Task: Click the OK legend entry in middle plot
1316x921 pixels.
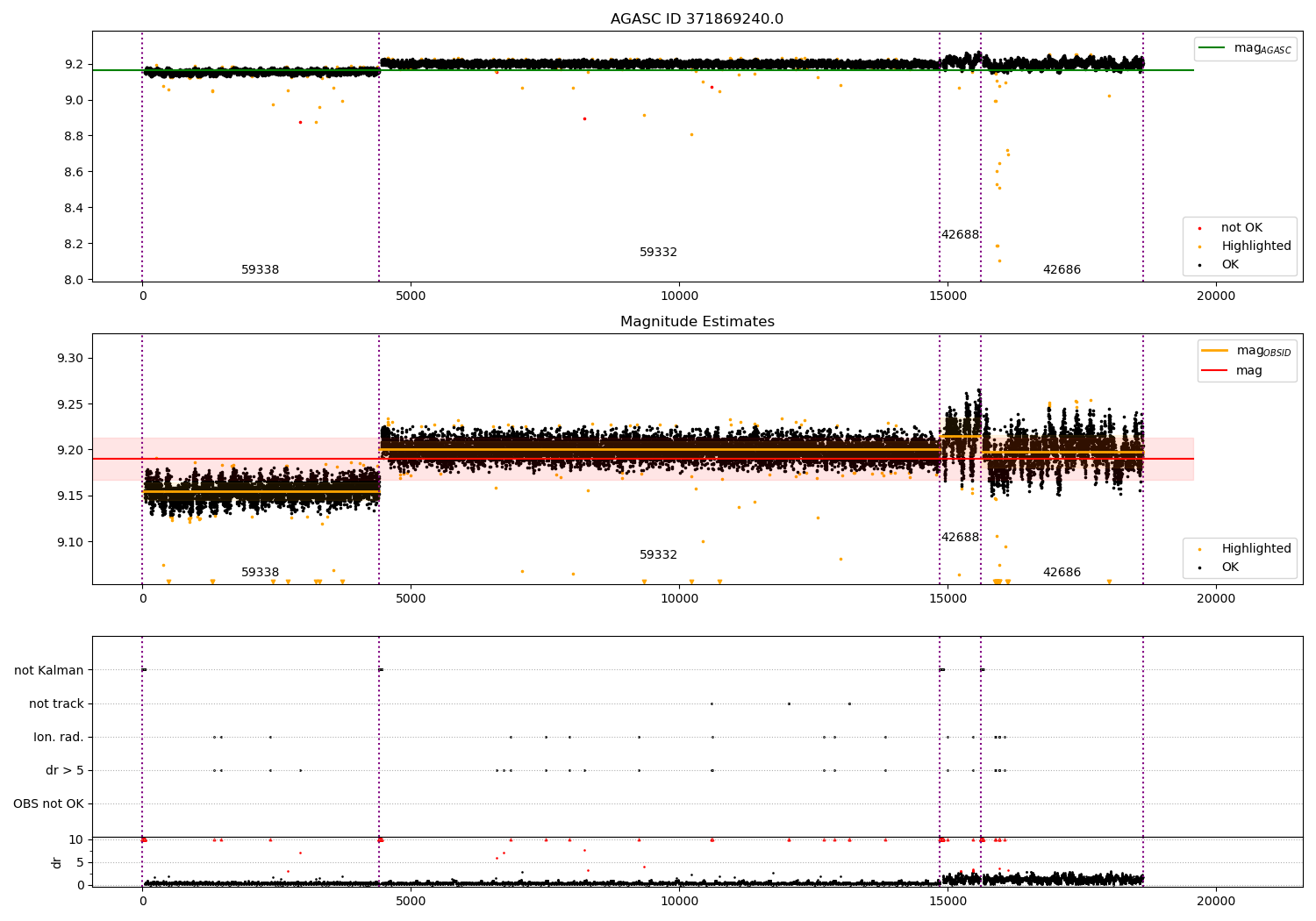Action: point(1230,568)
